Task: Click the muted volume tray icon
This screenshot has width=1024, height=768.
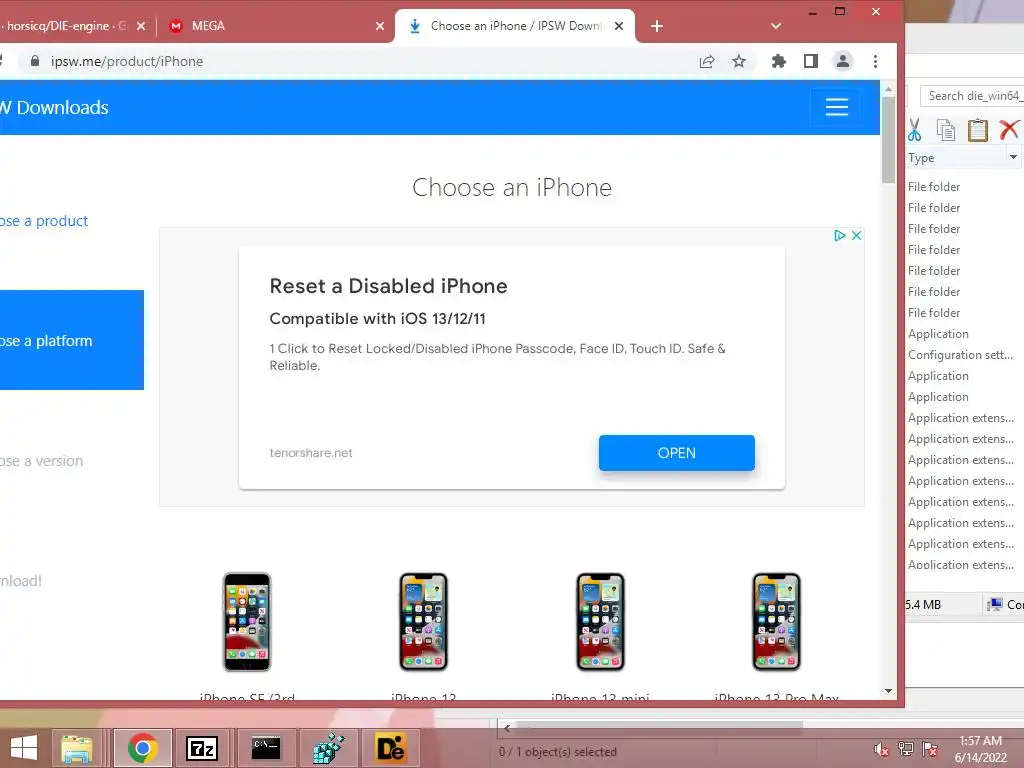Action: point(881,749)
